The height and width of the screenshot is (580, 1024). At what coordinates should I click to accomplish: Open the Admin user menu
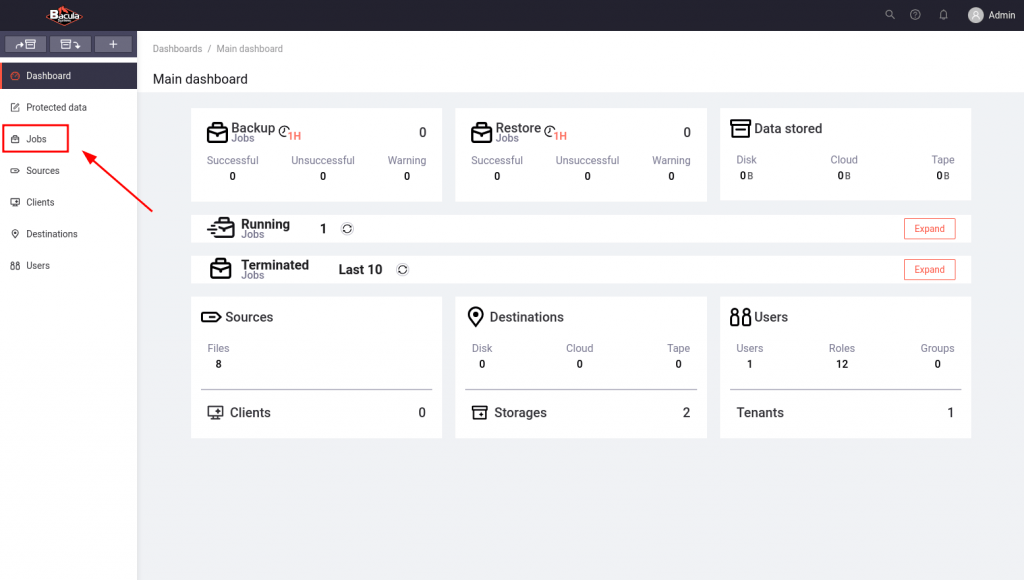click(x=991, y=15)
